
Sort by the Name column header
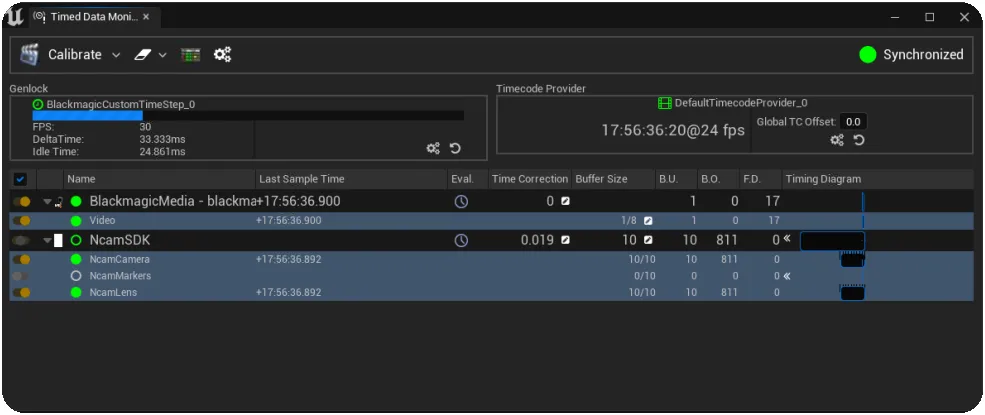(160, 179)
